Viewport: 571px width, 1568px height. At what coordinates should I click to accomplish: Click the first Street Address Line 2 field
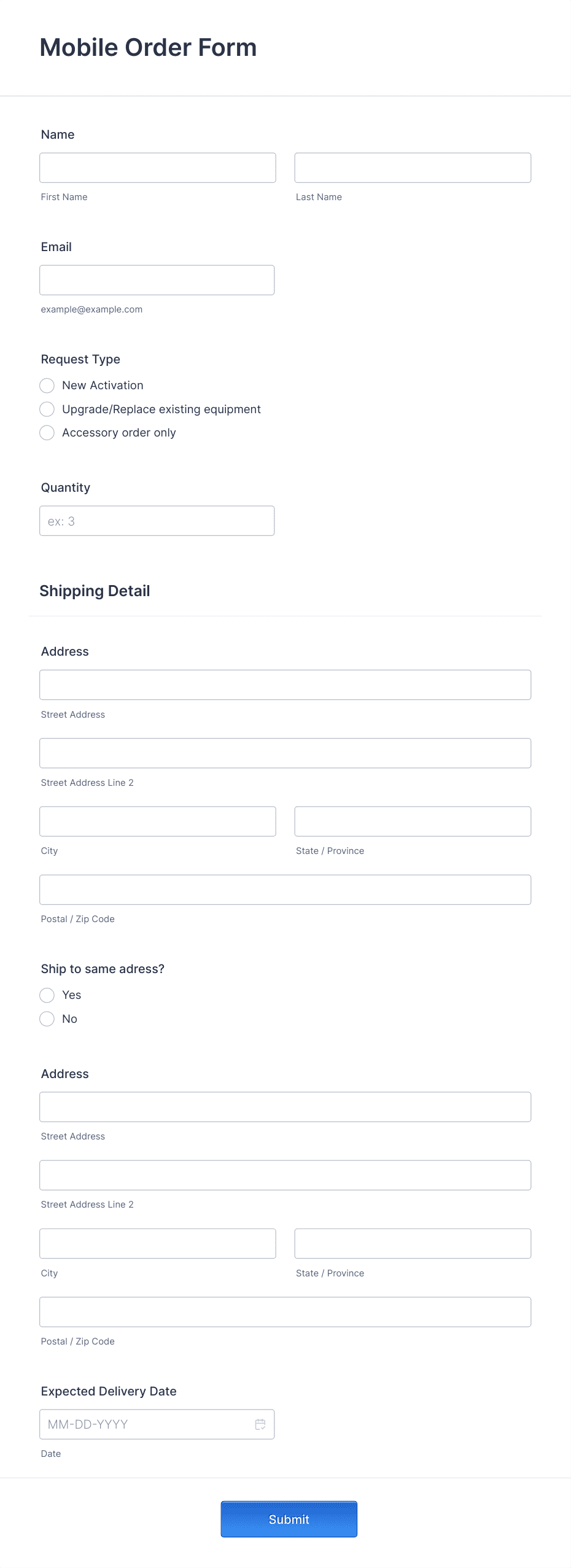(285, 753)
